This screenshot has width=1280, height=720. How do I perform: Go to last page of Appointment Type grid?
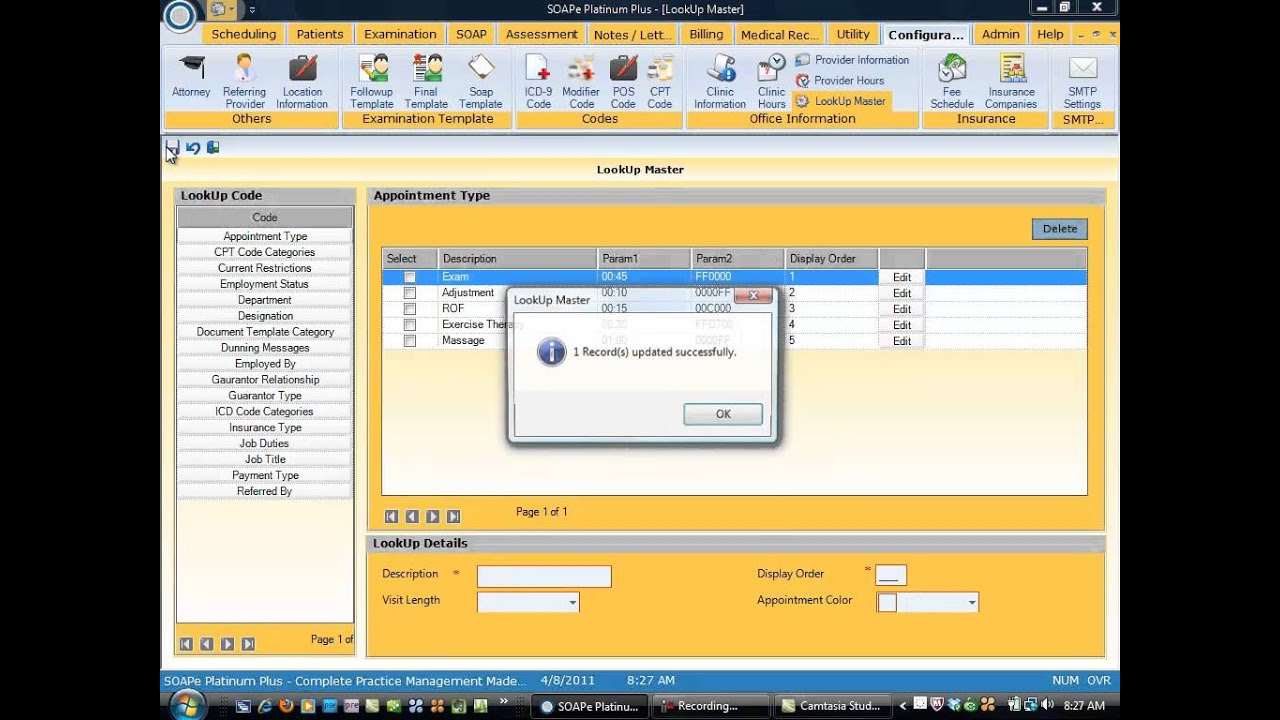pyautogui.click(x=453, y=517)
